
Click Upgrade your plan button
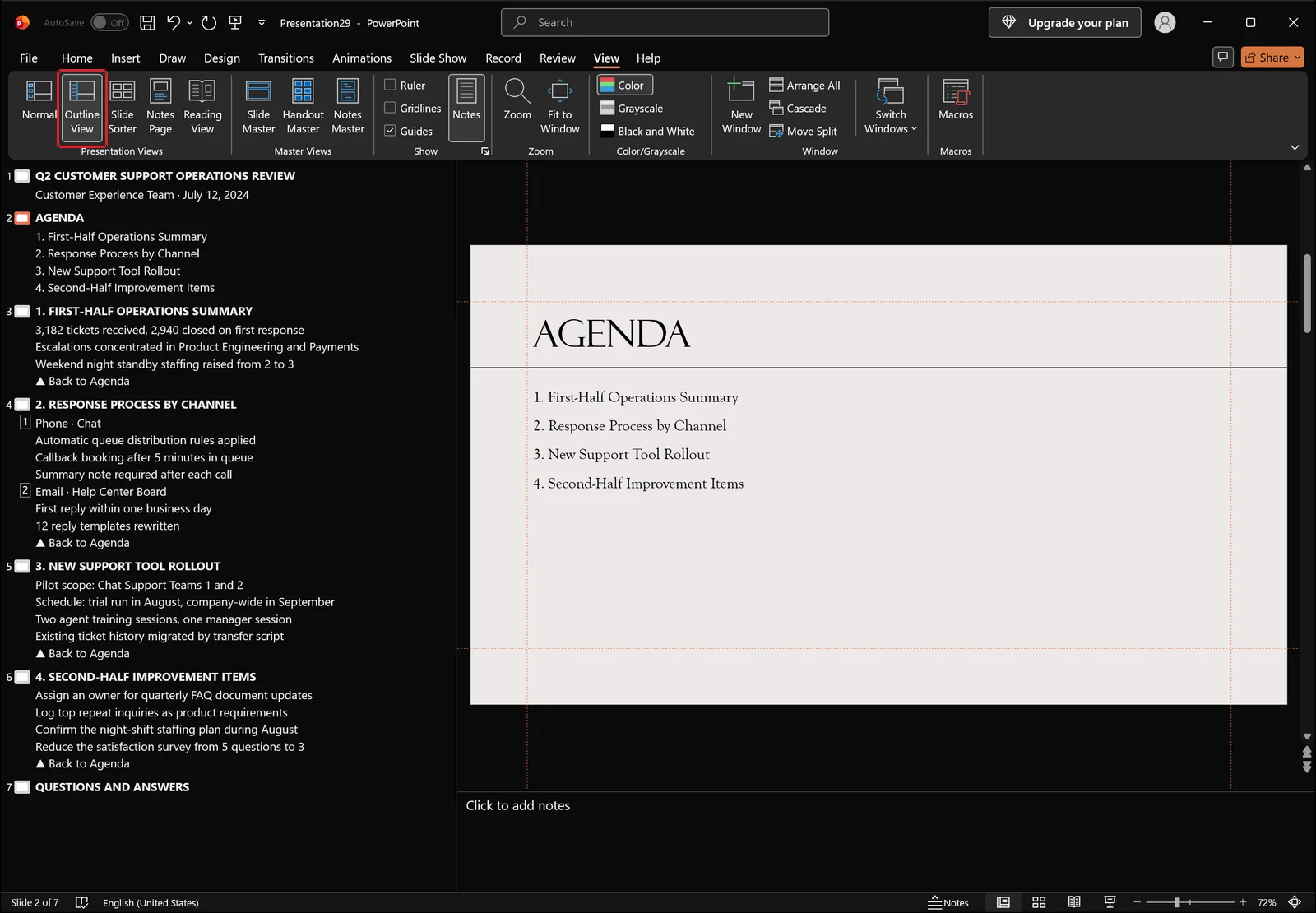click(x=1064, y=22)
